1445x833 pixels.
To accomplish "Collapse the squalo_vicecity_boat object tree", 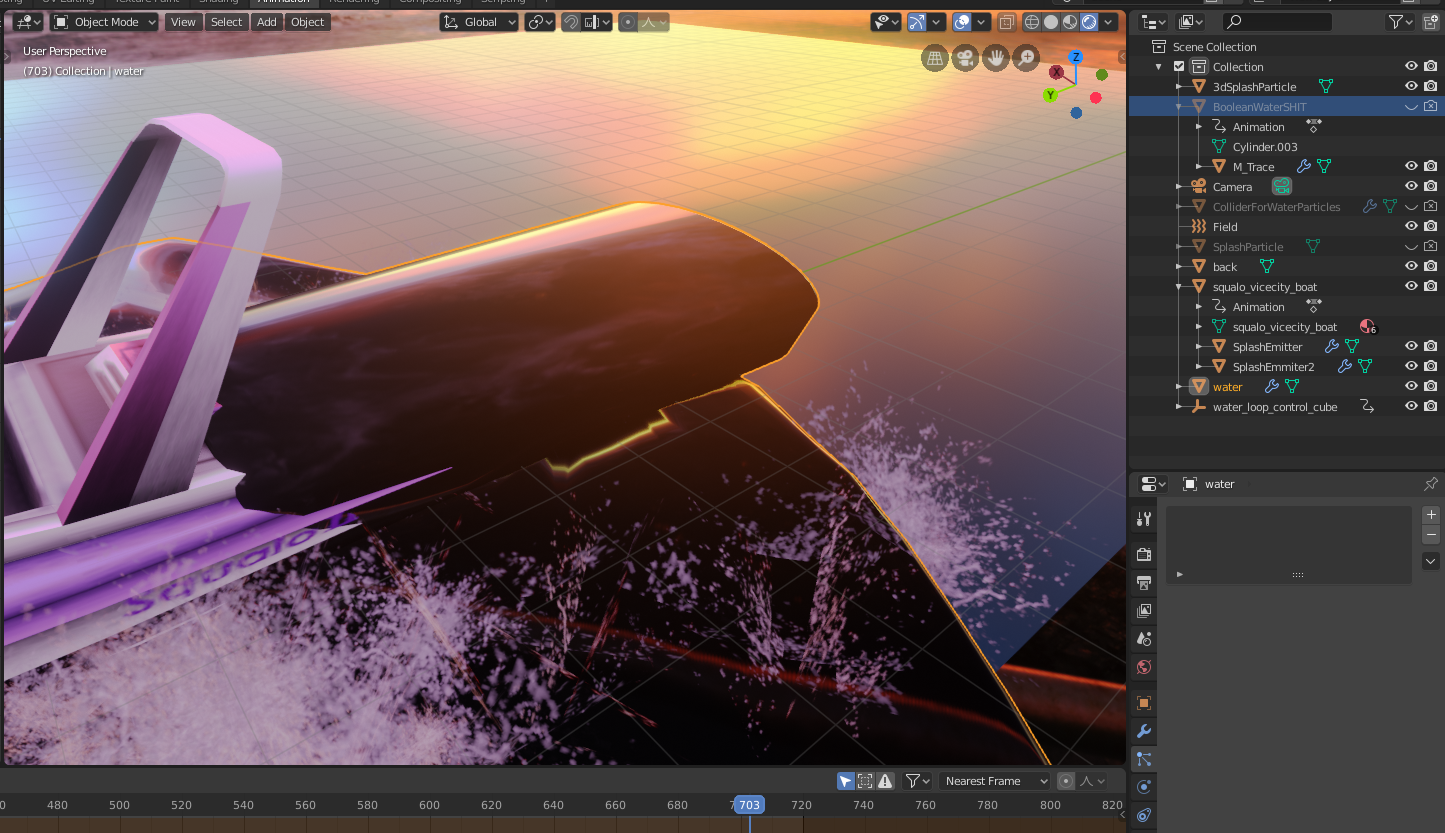I will [x=1179, y=287].
